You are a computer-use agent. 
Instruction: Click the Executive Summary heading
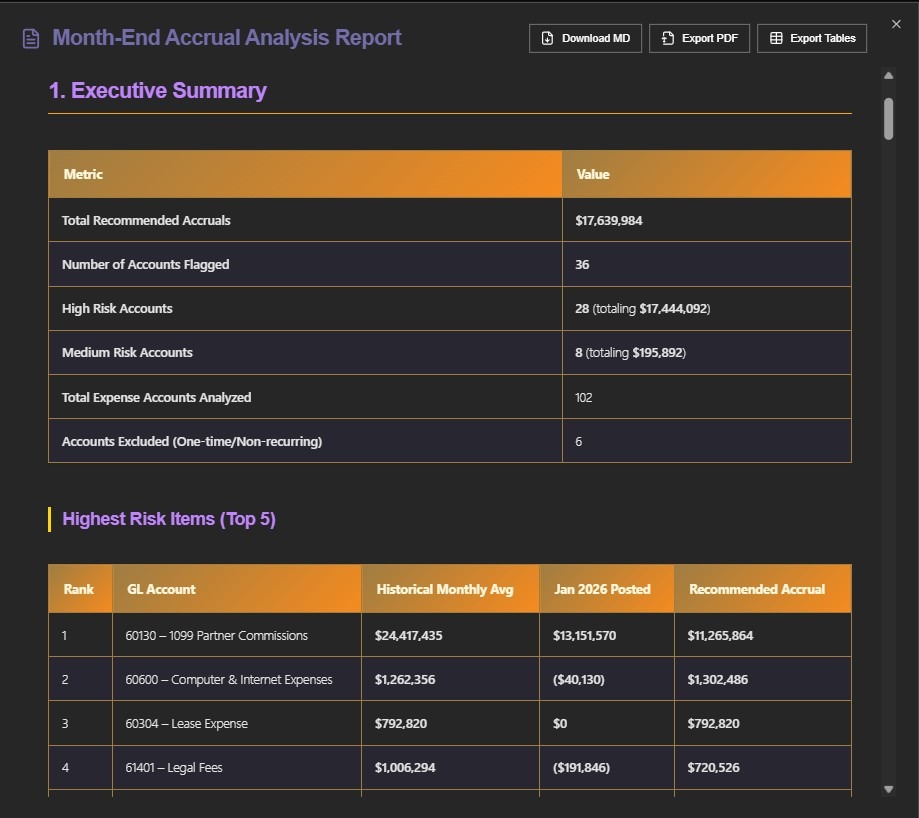pos(156,90)
